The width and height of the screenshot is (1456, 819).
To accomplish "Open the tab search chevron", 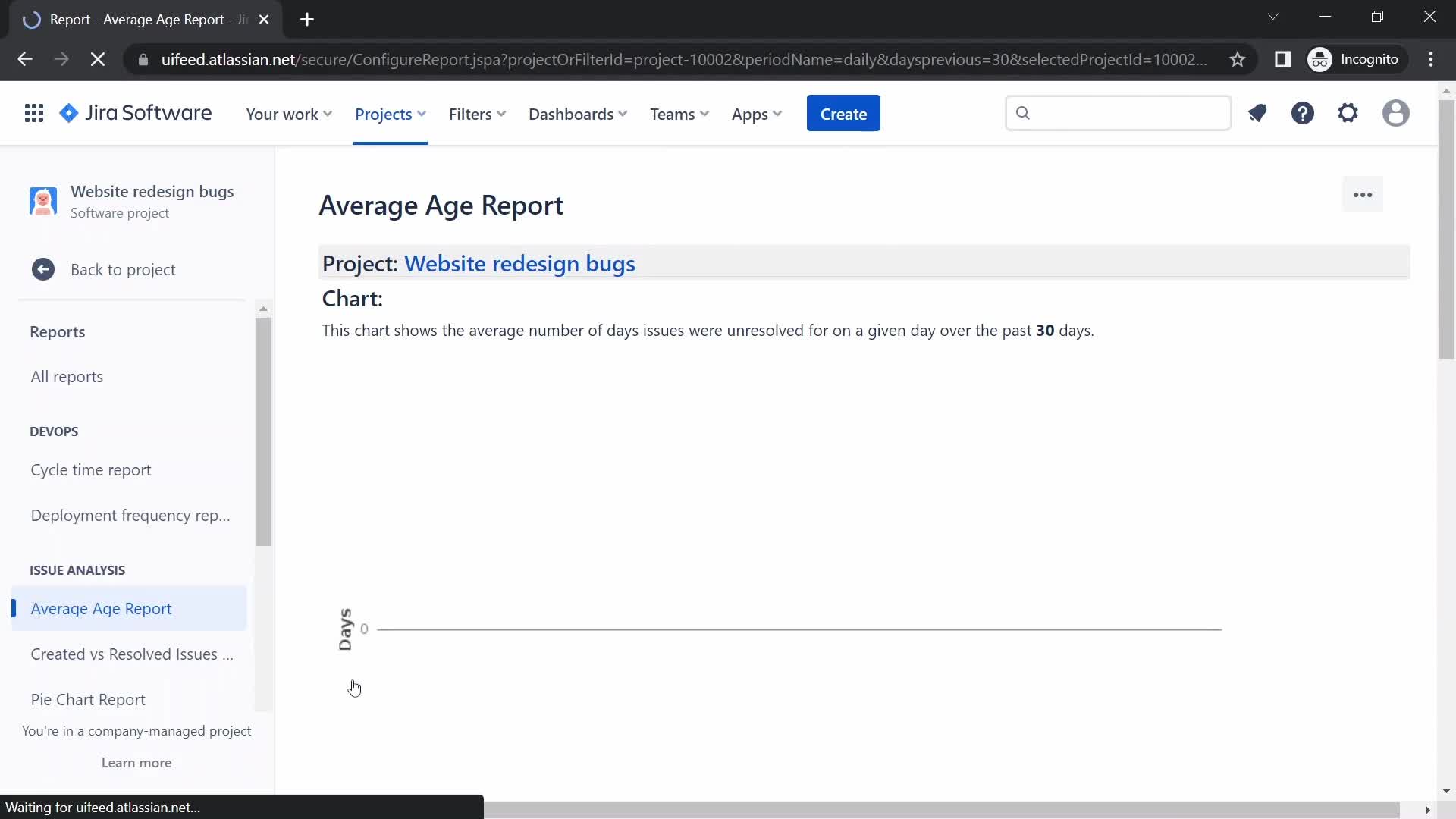I will [1273, 17].
